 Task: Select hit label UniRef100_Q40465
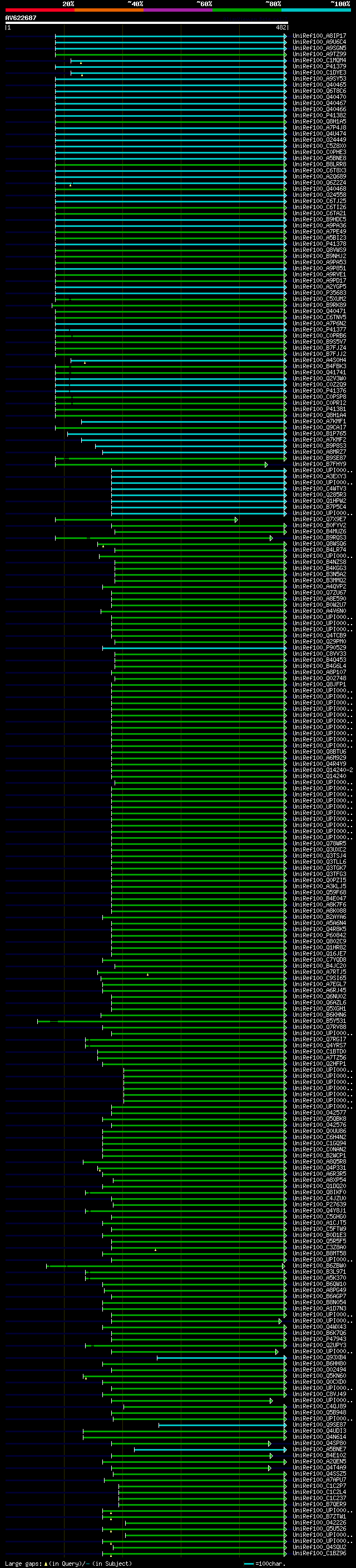point(319,85)
